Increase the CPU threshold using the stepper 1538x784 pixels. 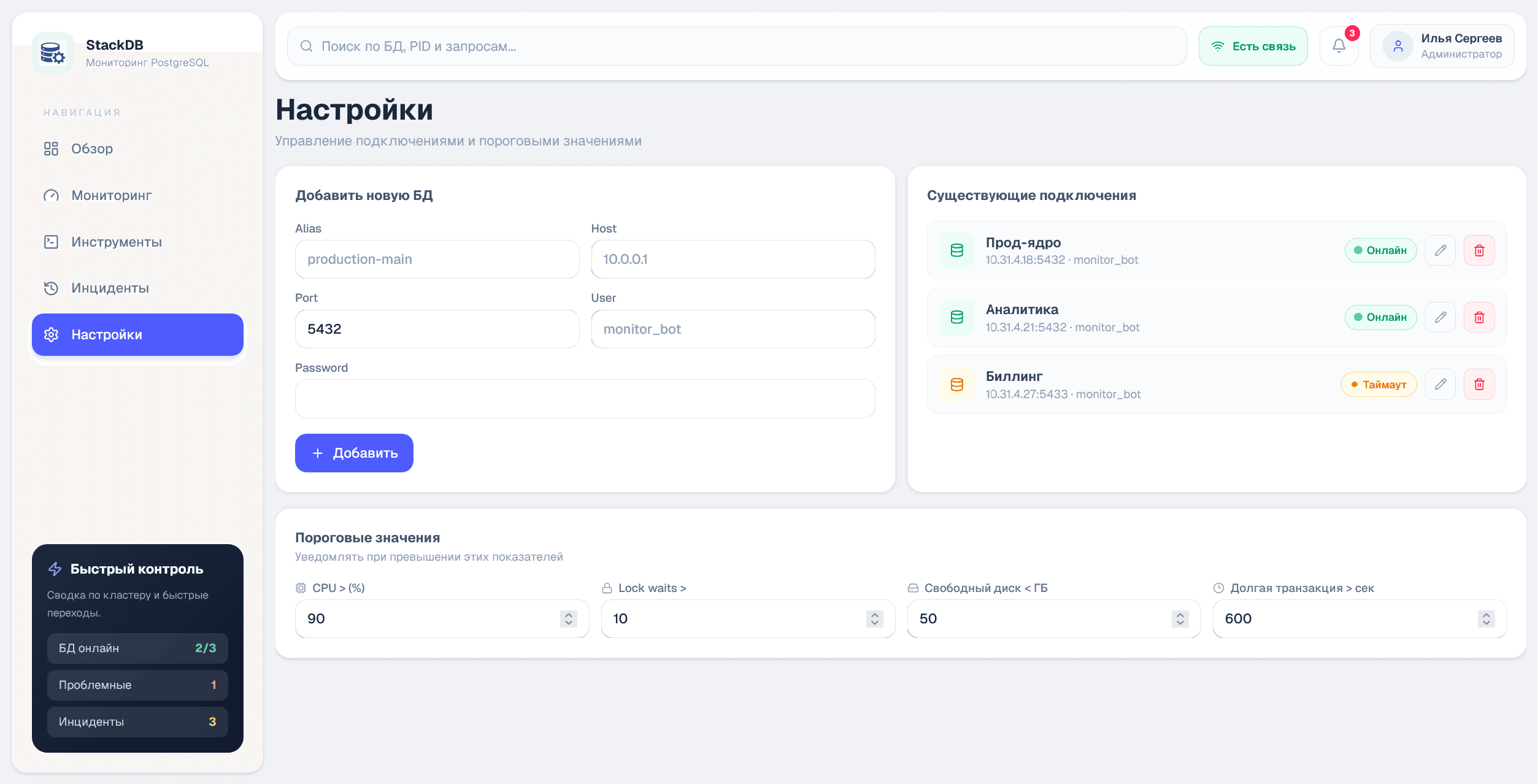pyautogui.click(x=567, y=615)
